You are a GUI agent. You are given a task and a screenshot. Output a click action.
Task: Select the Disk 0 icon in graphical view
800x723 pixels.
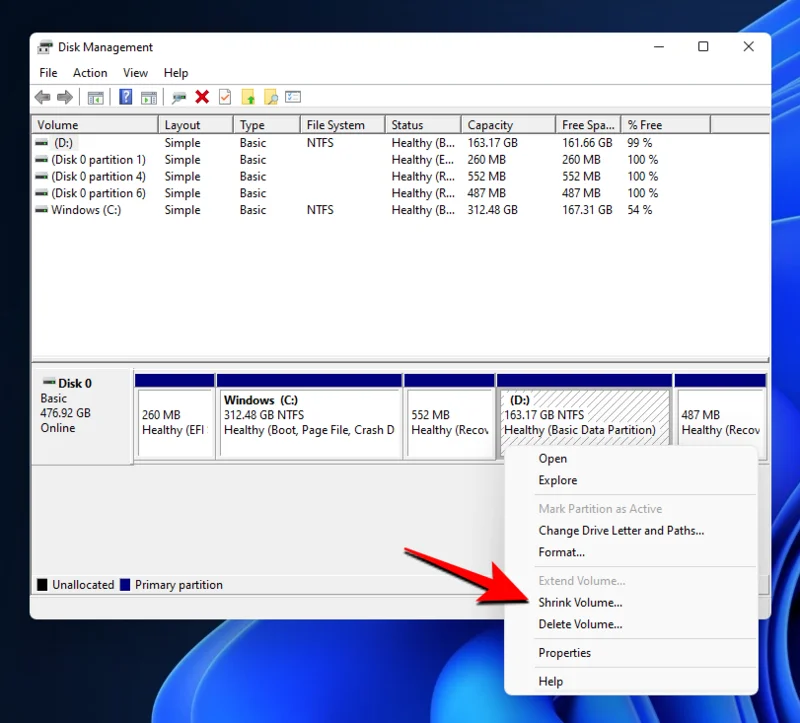[50, 382]
